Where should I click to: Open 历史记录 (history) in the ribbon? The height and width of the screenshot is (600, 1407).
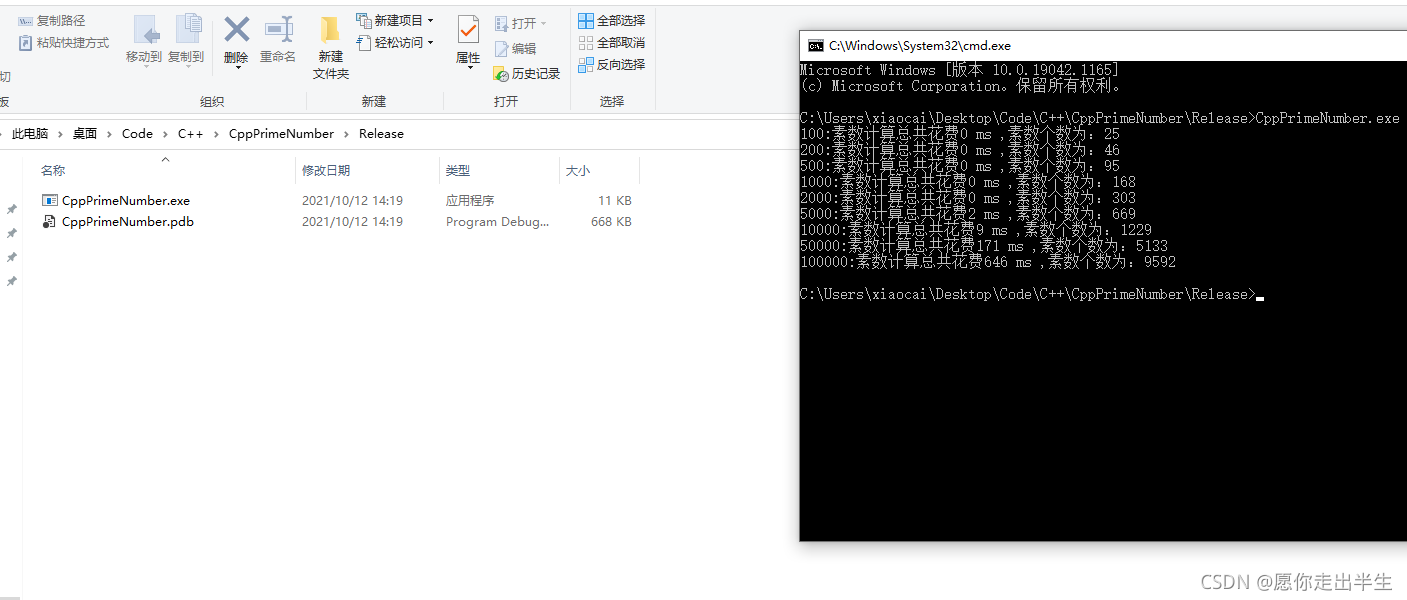click(x=527, y=74)
